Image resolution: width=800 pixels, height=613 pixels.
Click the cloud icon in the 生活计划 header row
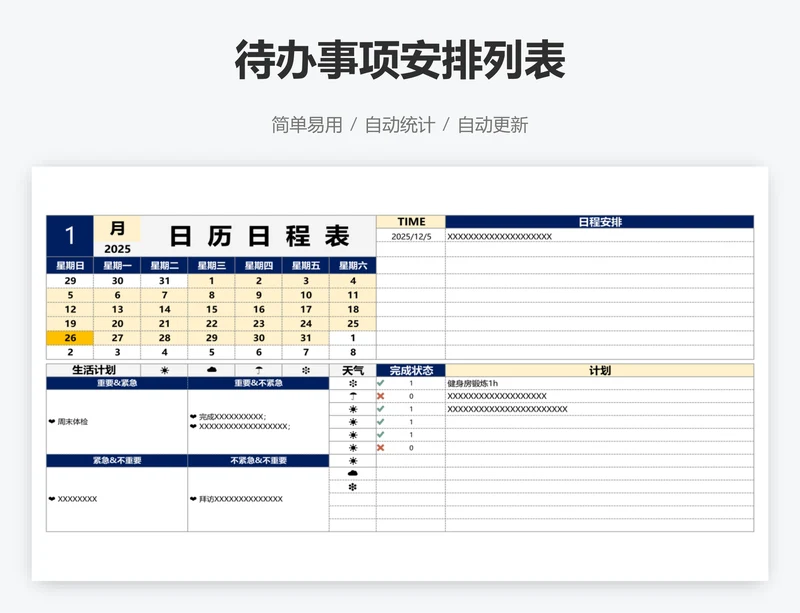click(212, 370)
